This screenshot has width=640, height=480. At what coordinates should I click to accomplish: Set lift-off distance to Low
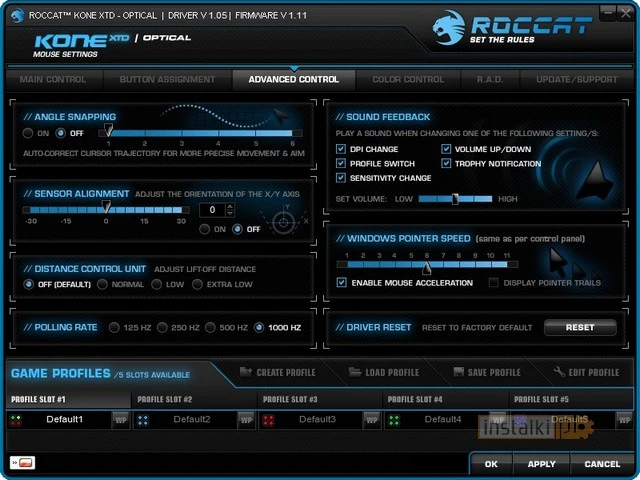[x=156, y=284]
